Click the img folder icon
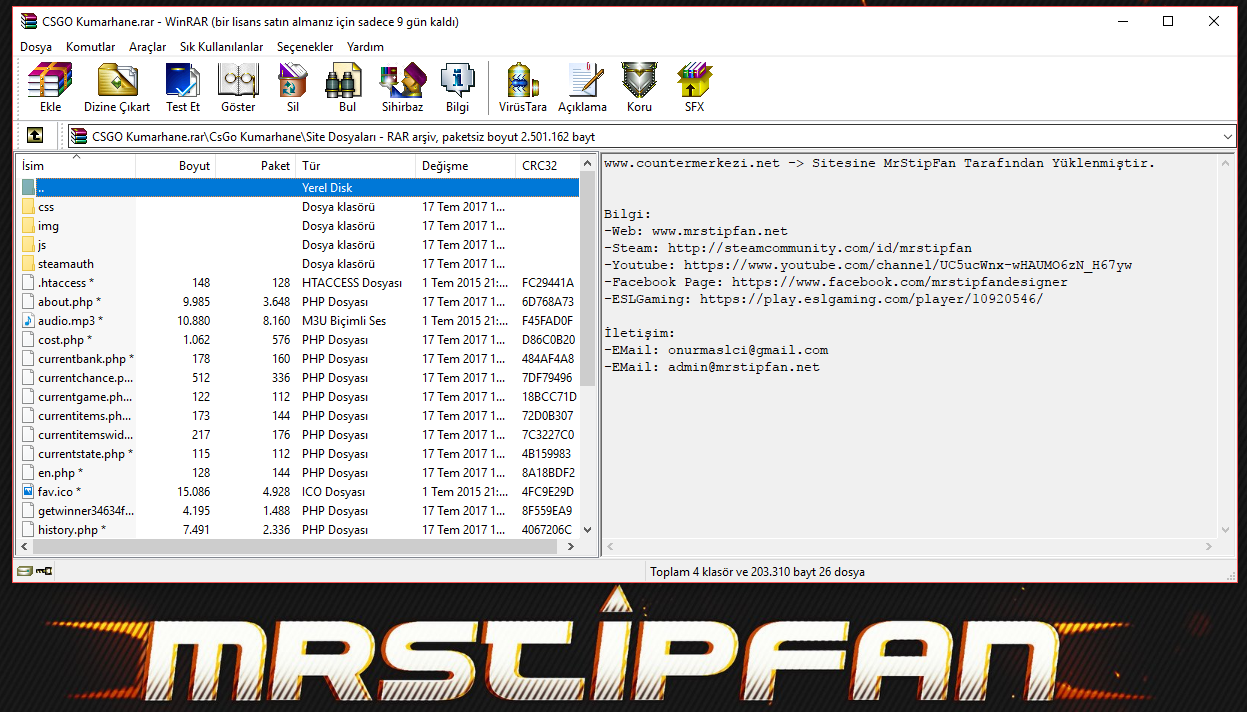 pos(28,226)
